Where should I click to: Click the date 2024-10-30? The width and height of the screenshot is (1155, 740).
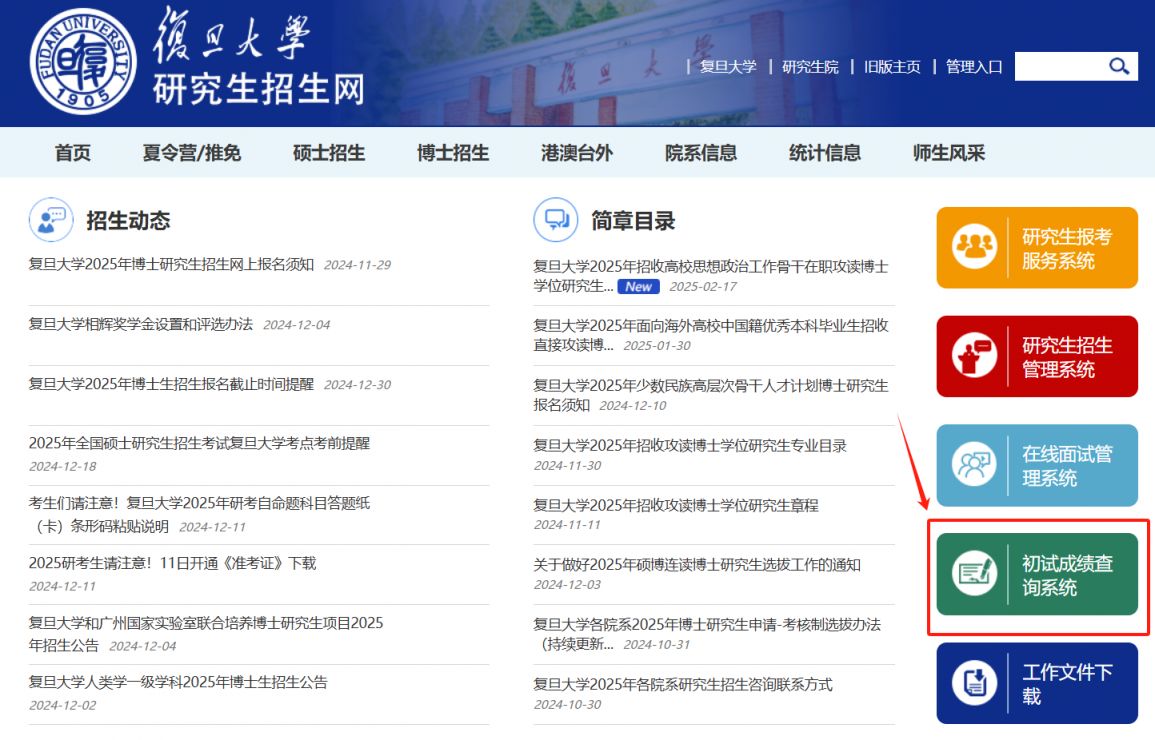[x=567, y=705]
